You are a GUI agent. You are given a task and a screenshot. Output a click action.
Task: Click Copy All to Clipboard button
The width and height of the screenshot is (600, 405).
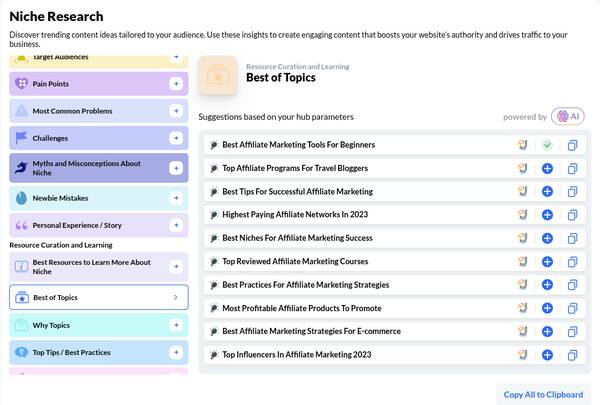coord(545,394)
